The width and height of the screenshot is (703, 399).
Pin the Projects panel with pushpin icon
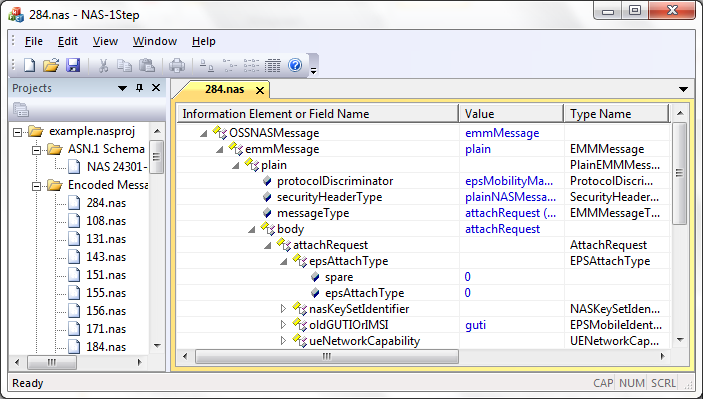[139, 88]
